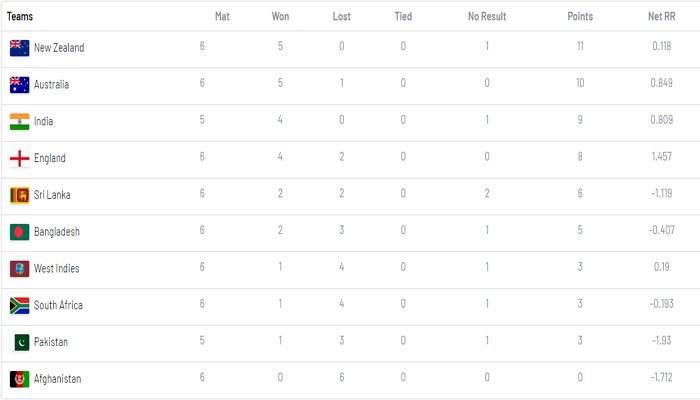This screenshot has height=400, width=700.
Task: Click the Points column header
Action: click(x=580, y=16)
